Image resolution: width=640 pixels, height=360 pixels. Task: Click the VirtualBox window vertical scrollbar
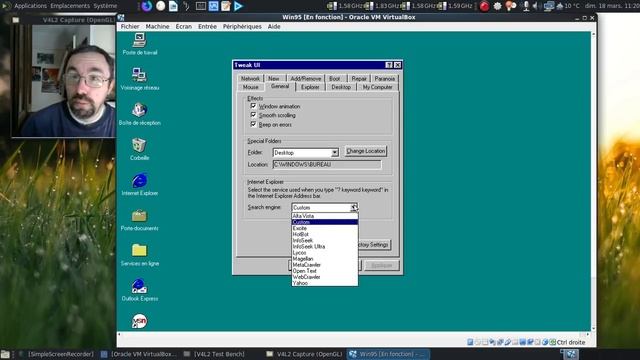[593, 182]
